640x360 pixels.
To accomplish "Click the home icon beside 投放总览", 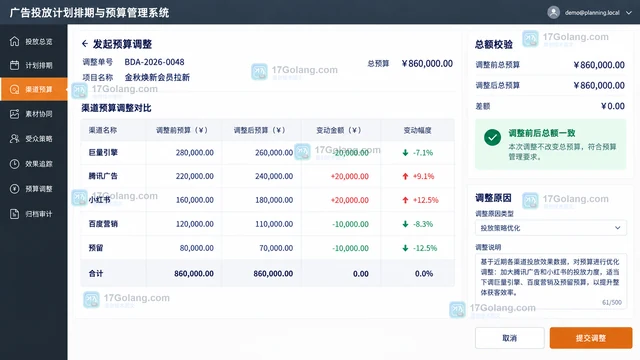I will pos(14,41).
